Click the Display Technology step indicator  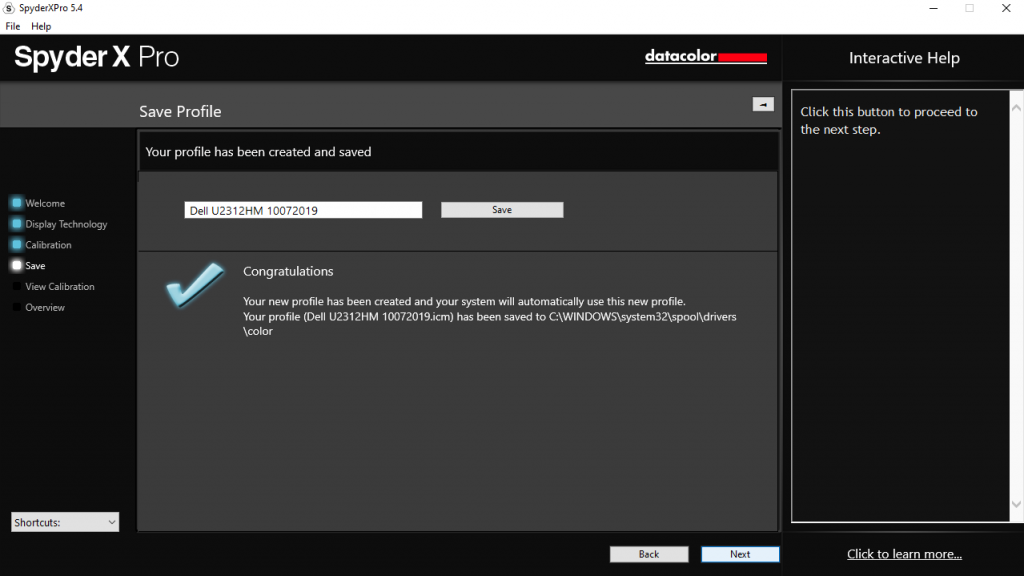point(17,224)
